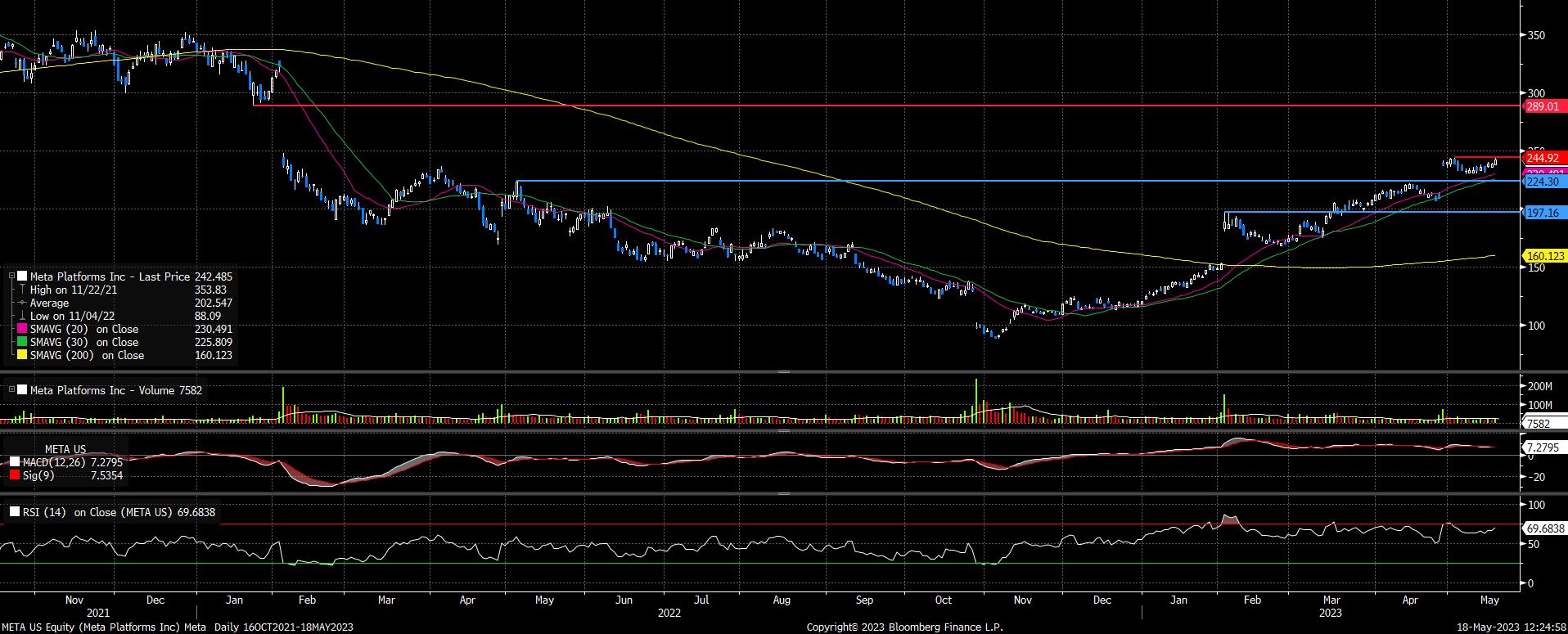Click the green SMAVG (30) swatch
The height and width of the screenshot is (634, 1568).
22,342
